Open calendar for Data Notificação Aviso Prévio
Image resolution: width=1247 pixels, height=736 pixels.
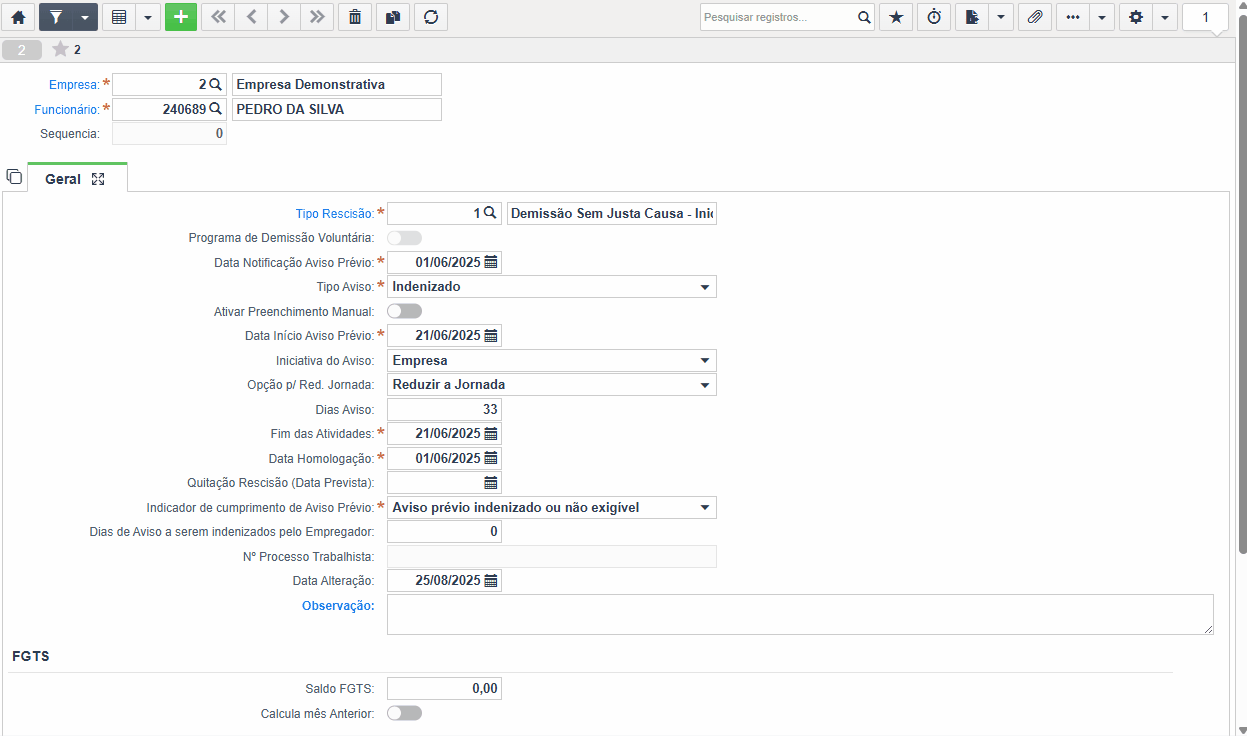click(491, 263)
